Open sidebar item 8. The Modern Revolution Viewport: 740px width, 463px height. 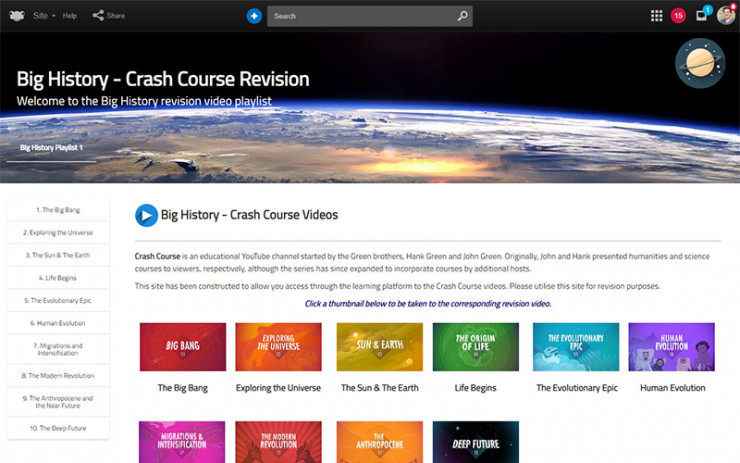pos(58,376)
